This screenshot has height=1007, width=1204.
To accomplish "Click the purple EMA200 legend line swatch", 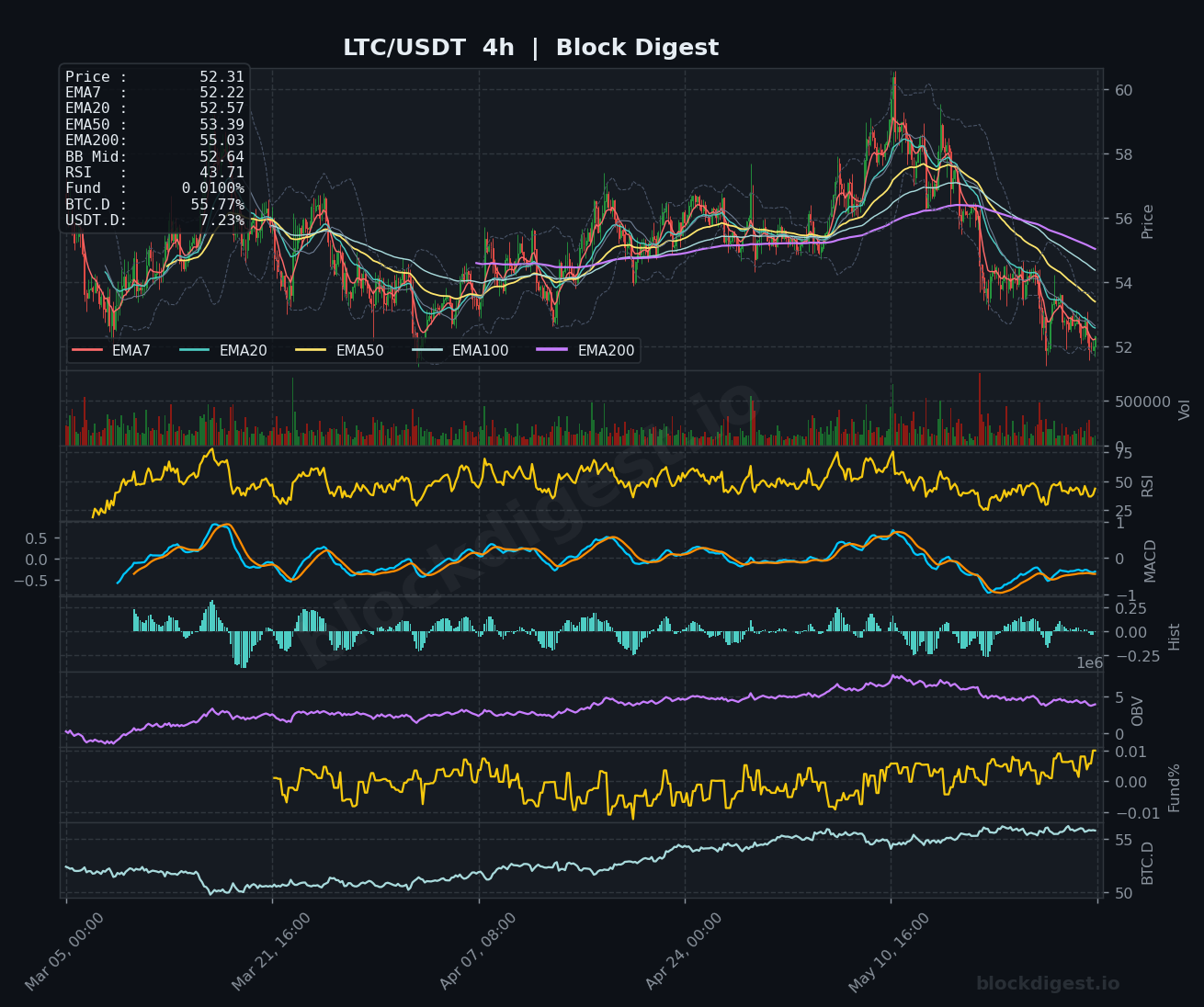I will tap(553, 351).
